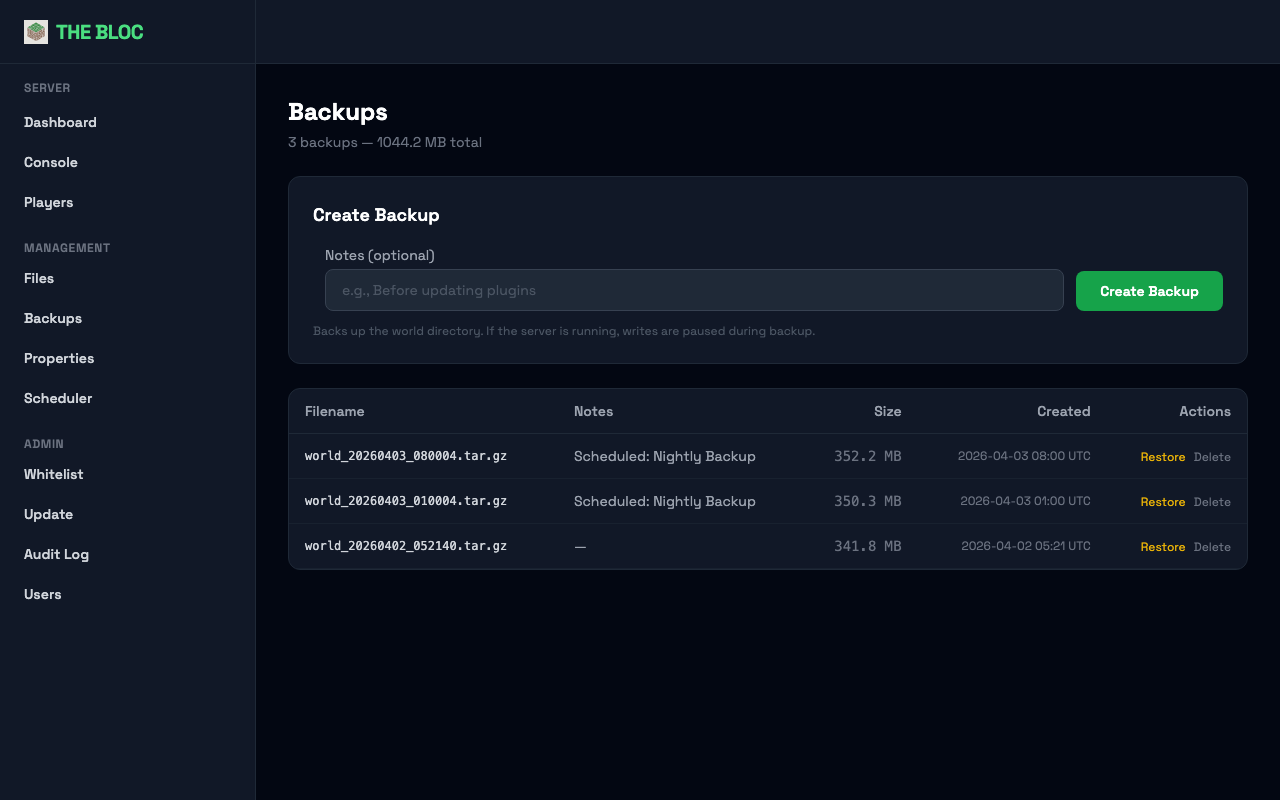The width and height of the screenshot is (1280, 800).
Task: Open the Files management section
Action: [x=39, y=278]
